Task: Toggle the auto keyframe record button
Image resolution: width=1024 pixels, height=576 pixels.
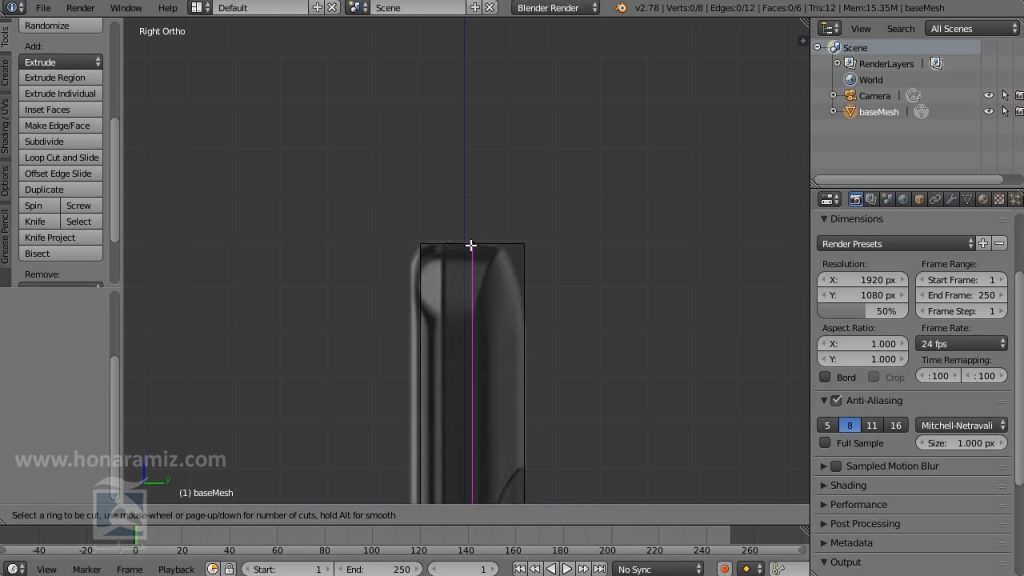Action: tap(724, 569)
